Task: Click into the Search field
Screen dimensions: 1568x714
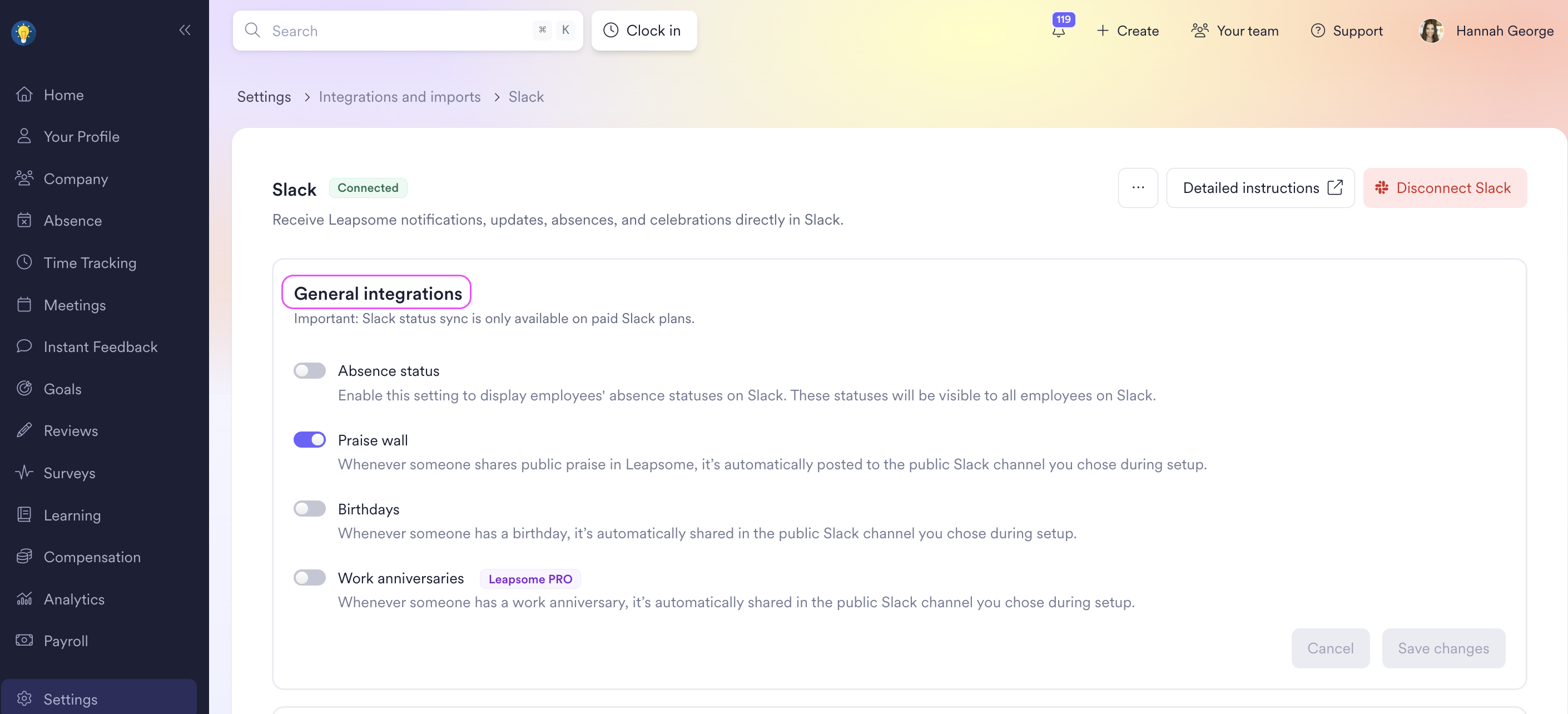Action: click(x=396, y=31)
